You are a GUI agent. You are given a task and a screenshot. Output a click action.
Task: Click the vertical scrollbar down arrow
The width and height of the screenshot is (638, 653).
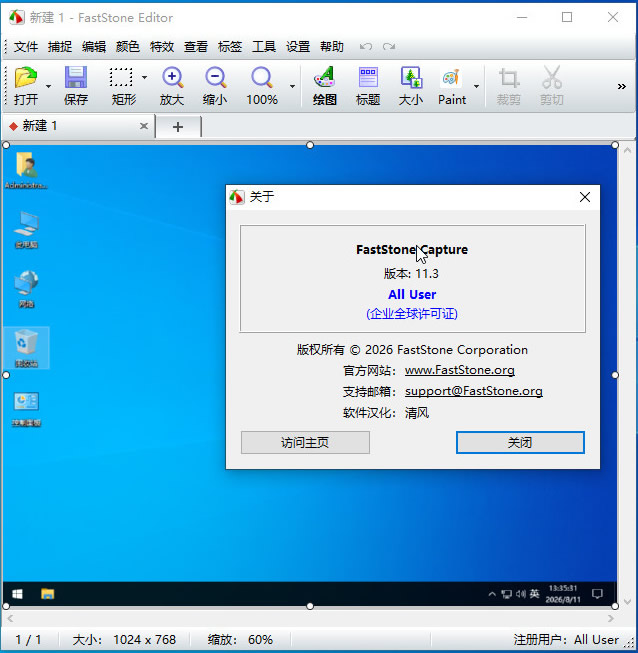[x=628, y=601]
